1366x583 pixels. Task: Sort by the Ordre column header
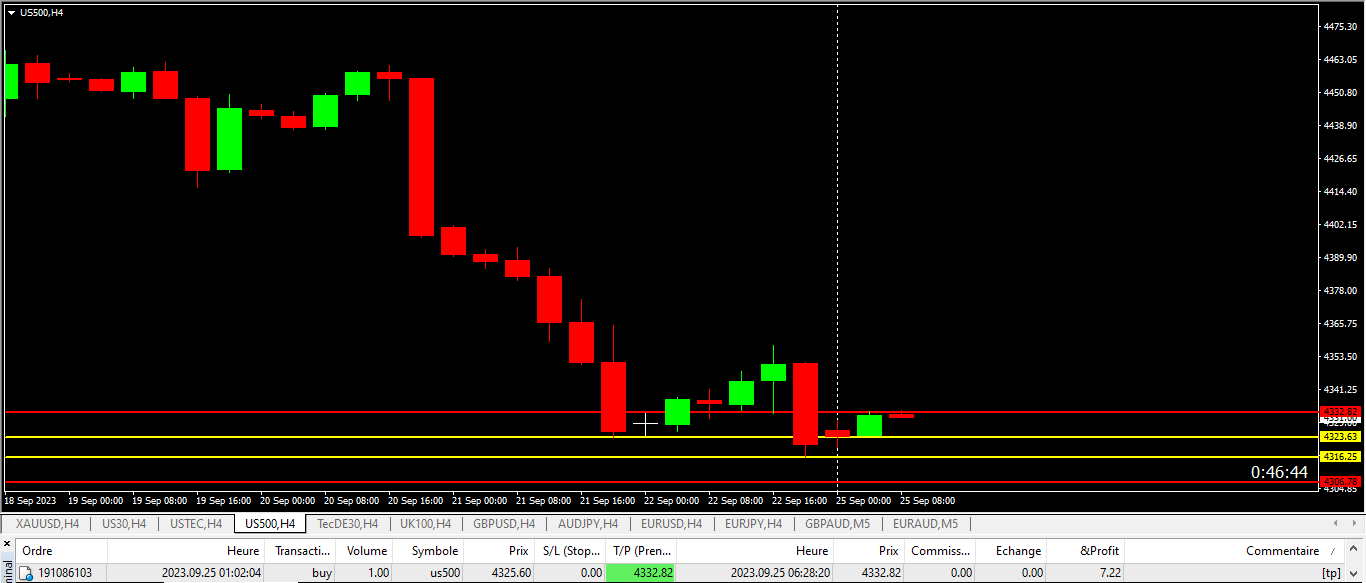61,551
